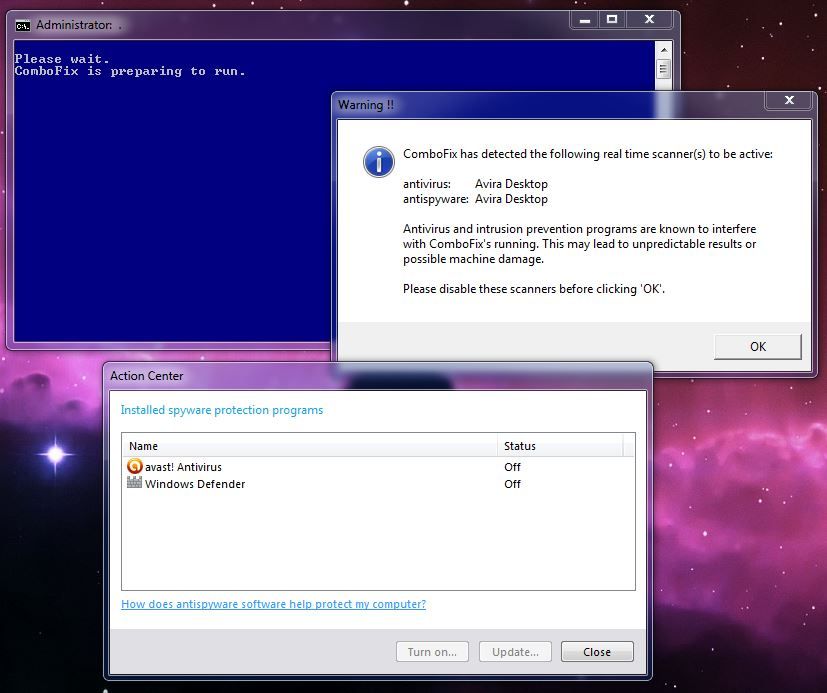Click 'Please disable these scanners' message text
This screenshot has height=693, width=827.
[534, 289]
